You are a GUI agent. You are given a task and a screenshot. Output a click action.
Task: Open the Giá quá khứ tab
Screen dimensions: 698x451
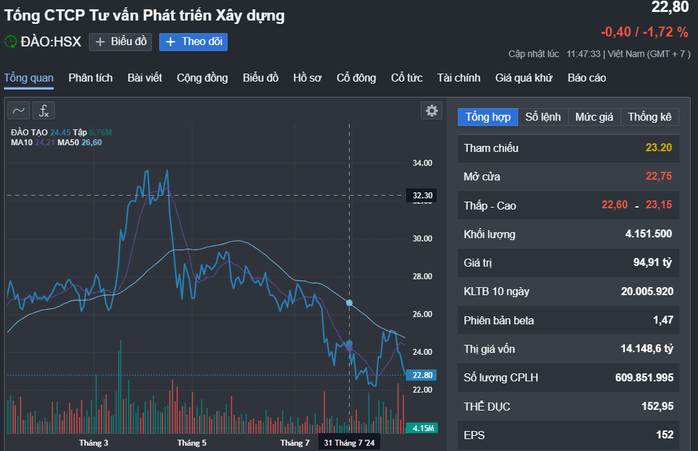tap(524, 78)
